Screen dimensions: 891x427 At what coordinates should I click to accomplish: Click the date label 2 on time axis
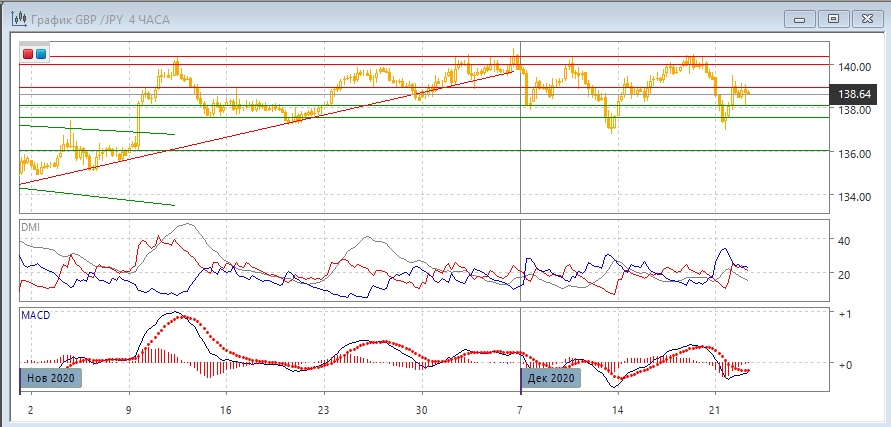(x=31, y=410)
